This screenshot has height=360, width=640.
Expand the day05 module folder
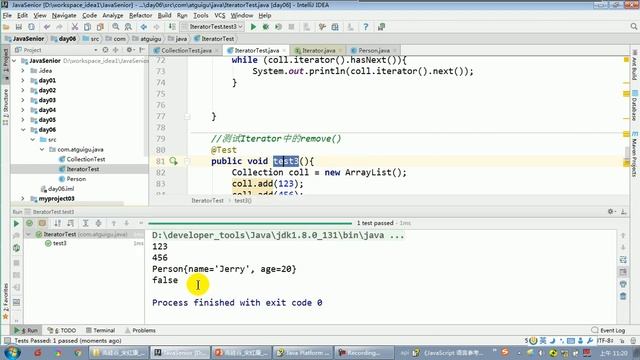coord(23,120)
